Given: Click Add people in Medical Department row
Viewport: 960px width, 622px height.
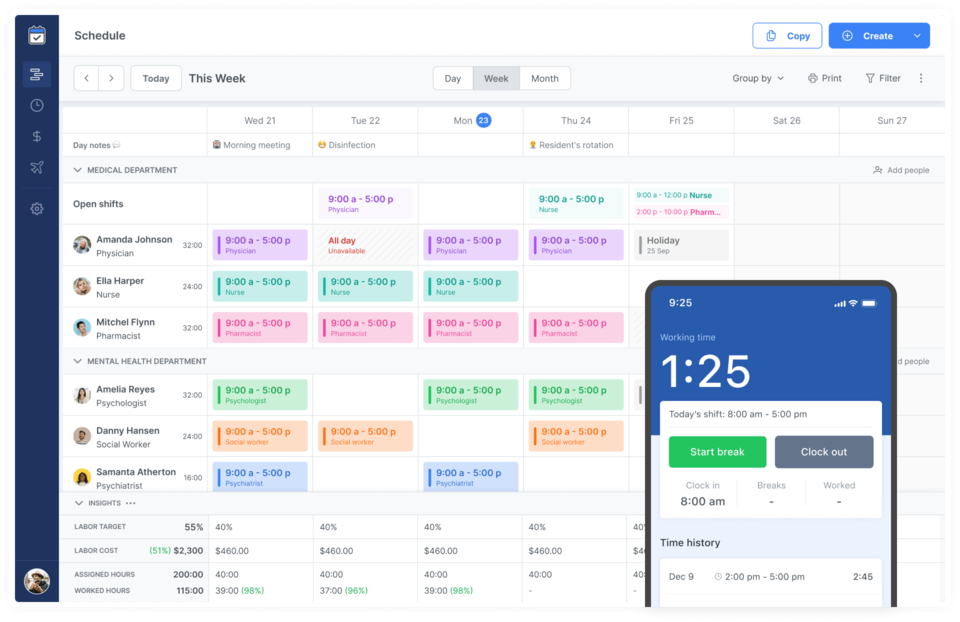Looking at the screenshot, I should 900,170.
